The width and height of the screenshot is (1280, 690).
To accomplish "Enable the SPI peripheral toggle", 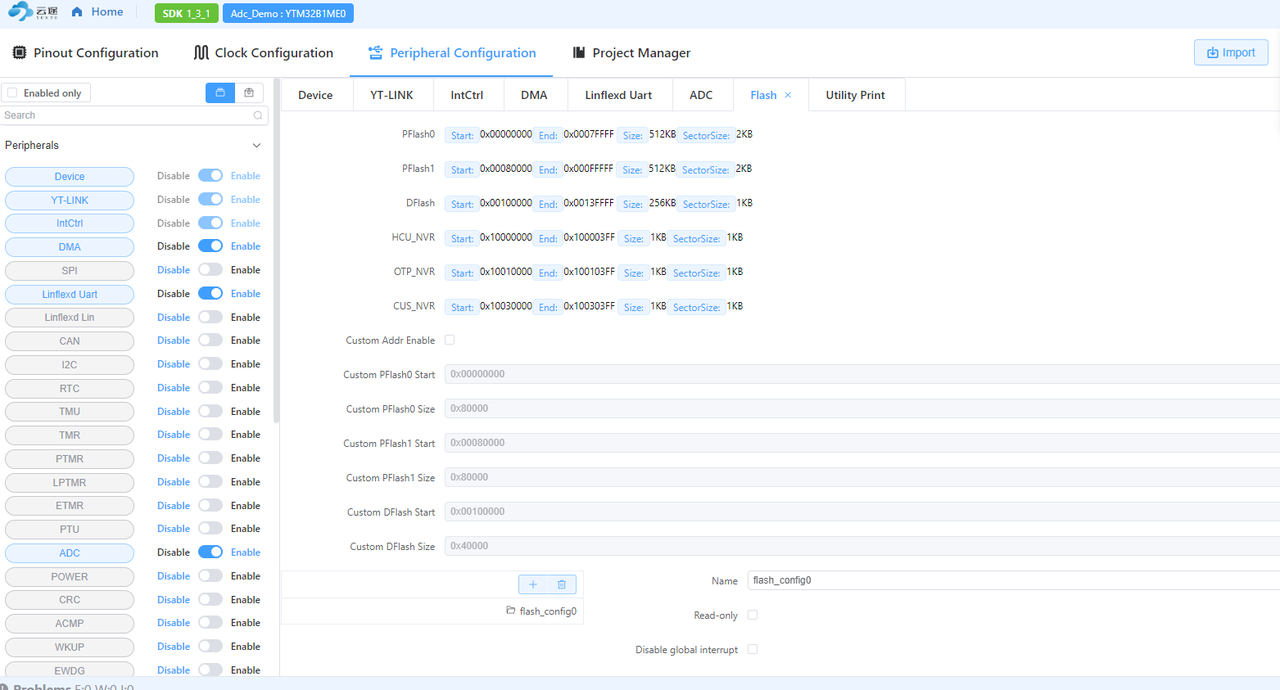I will pos(210,270).
